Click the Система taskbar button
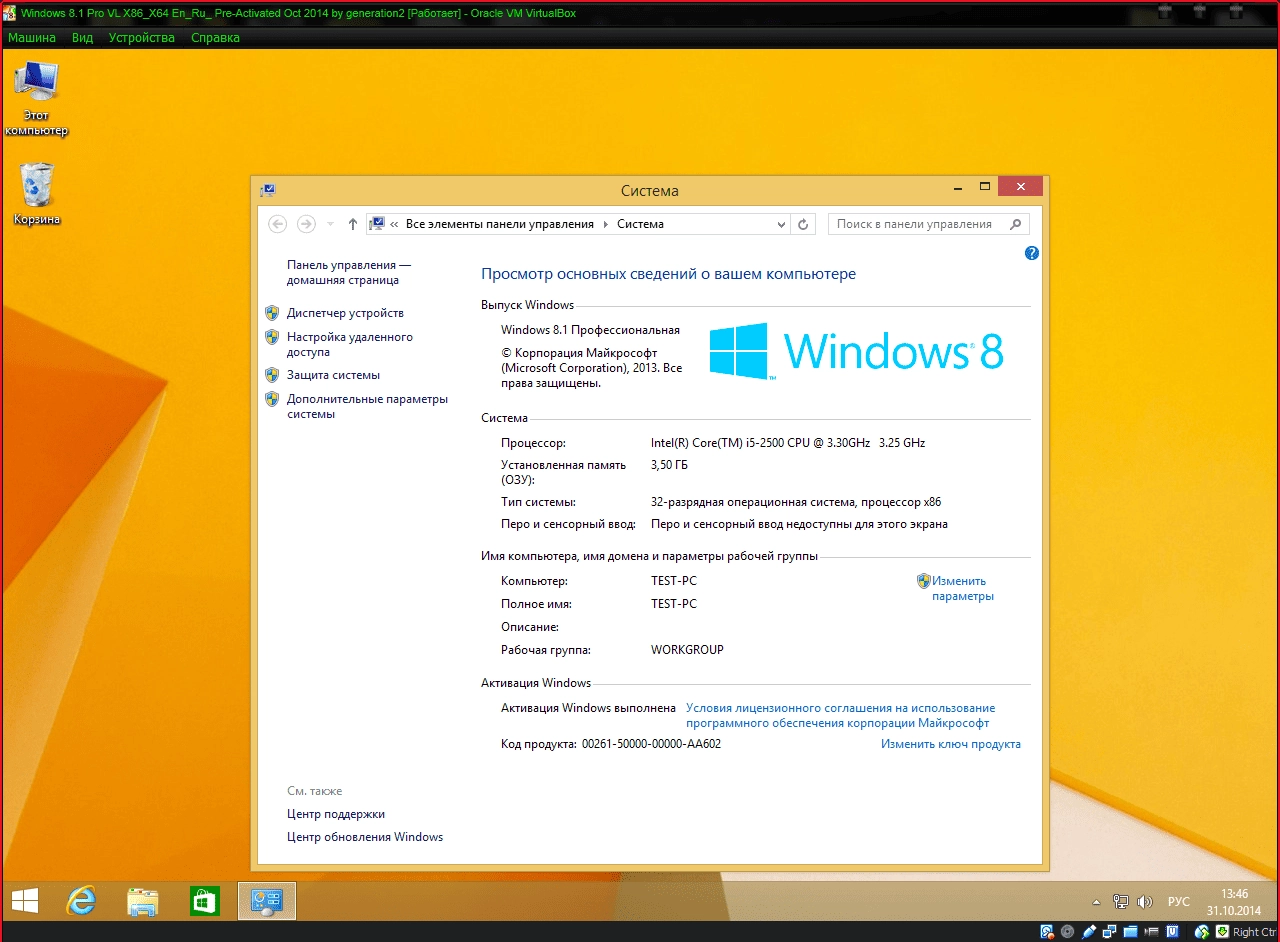Screen dimensions: 1280x942 point(267,901)
